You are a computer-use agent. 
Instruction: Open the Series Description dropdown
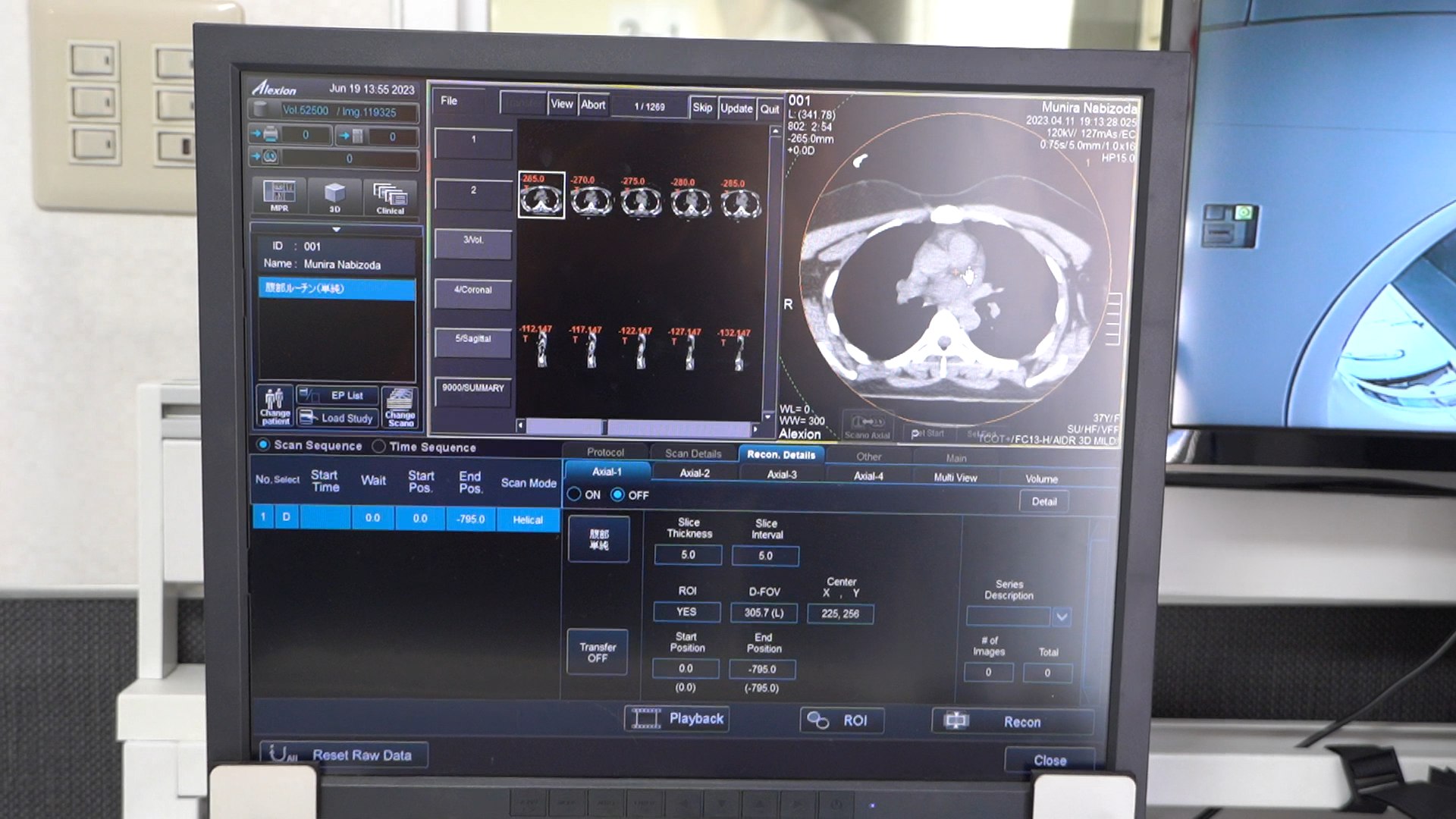(x=1062, y=617)
